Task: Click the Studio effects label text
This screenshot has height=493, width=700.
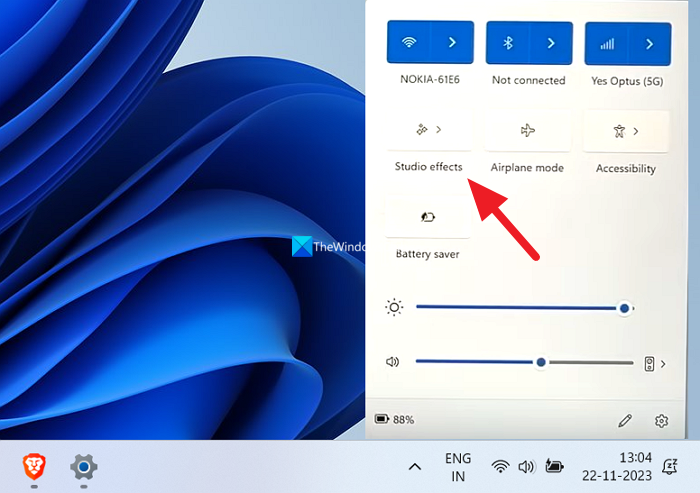Action: (x=429, y=167)
